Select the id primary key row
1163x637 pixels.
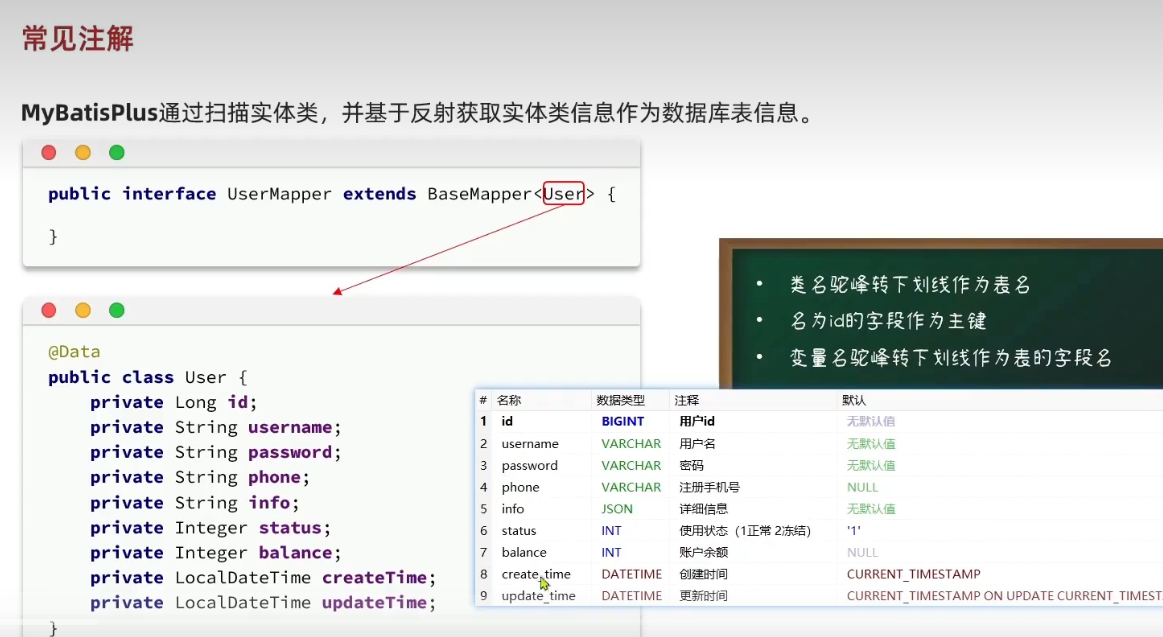tap(507, 422)
